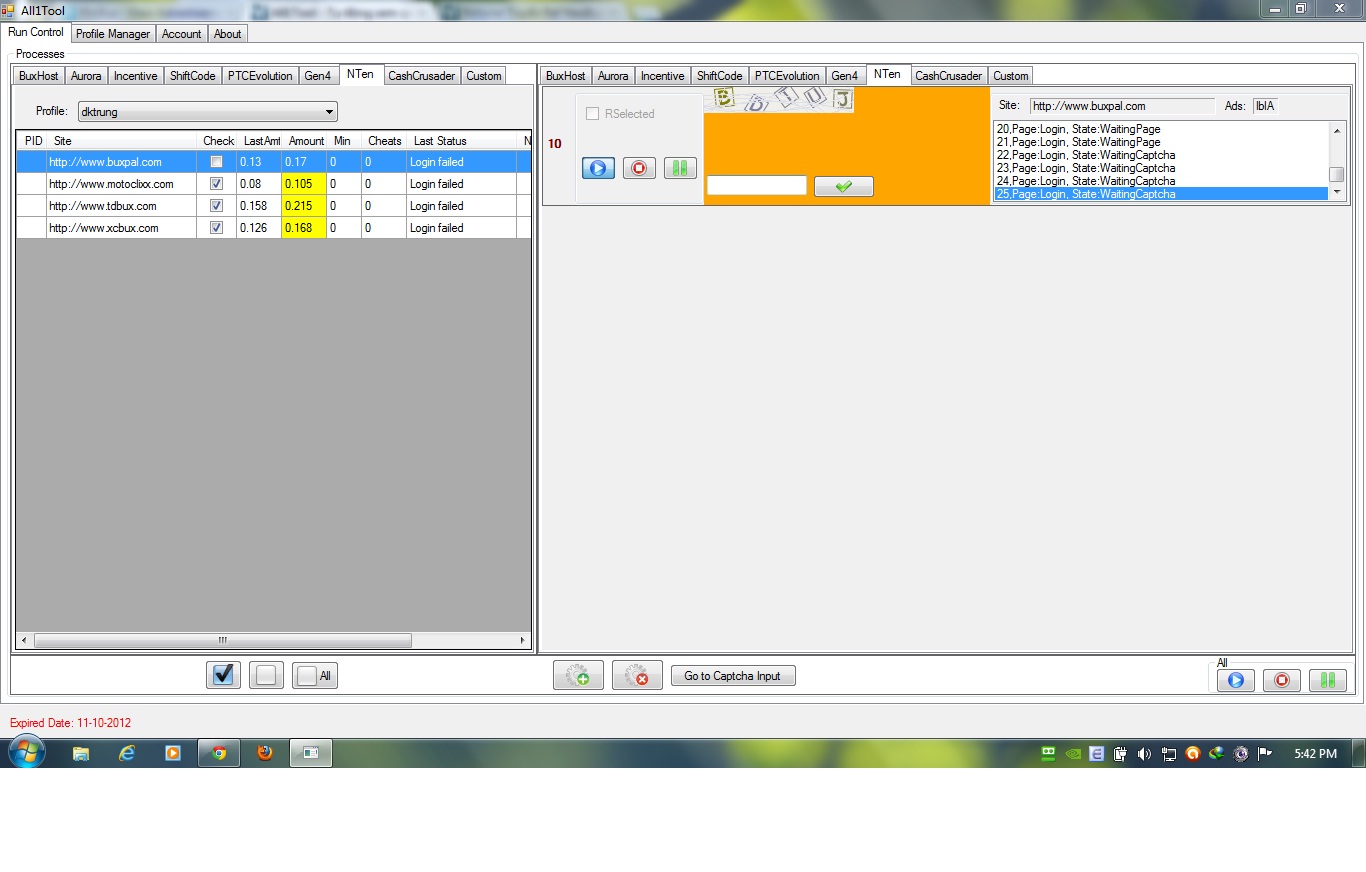Remove a process with the red X icon

pos(637,676)
